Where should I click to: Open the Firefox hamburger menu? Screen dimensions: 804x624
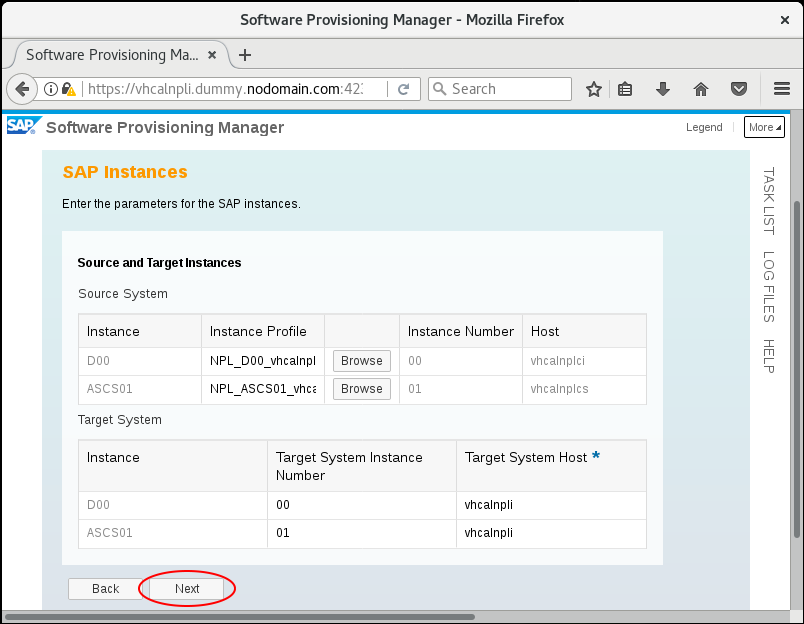point(781,89)
